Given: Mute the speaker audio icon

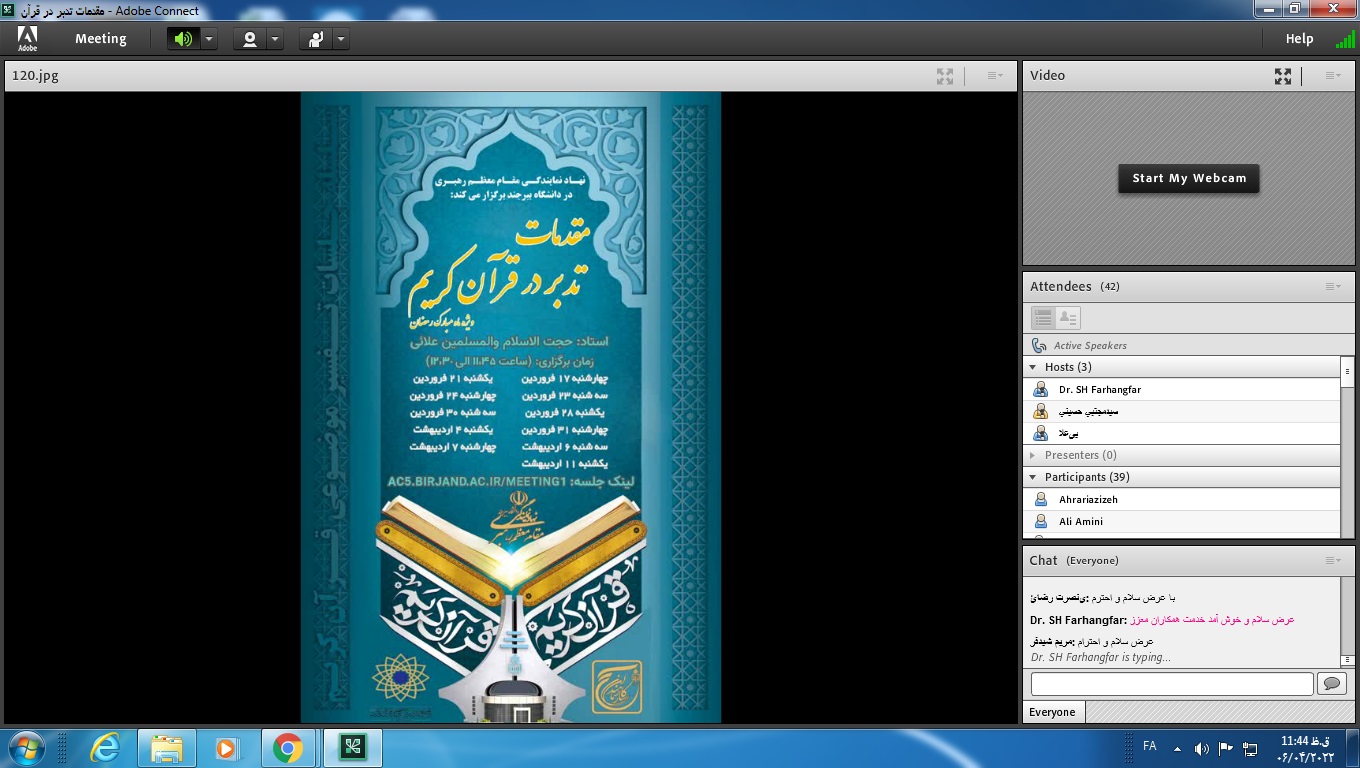Looking at the screenshot, I should coord(183,39).
